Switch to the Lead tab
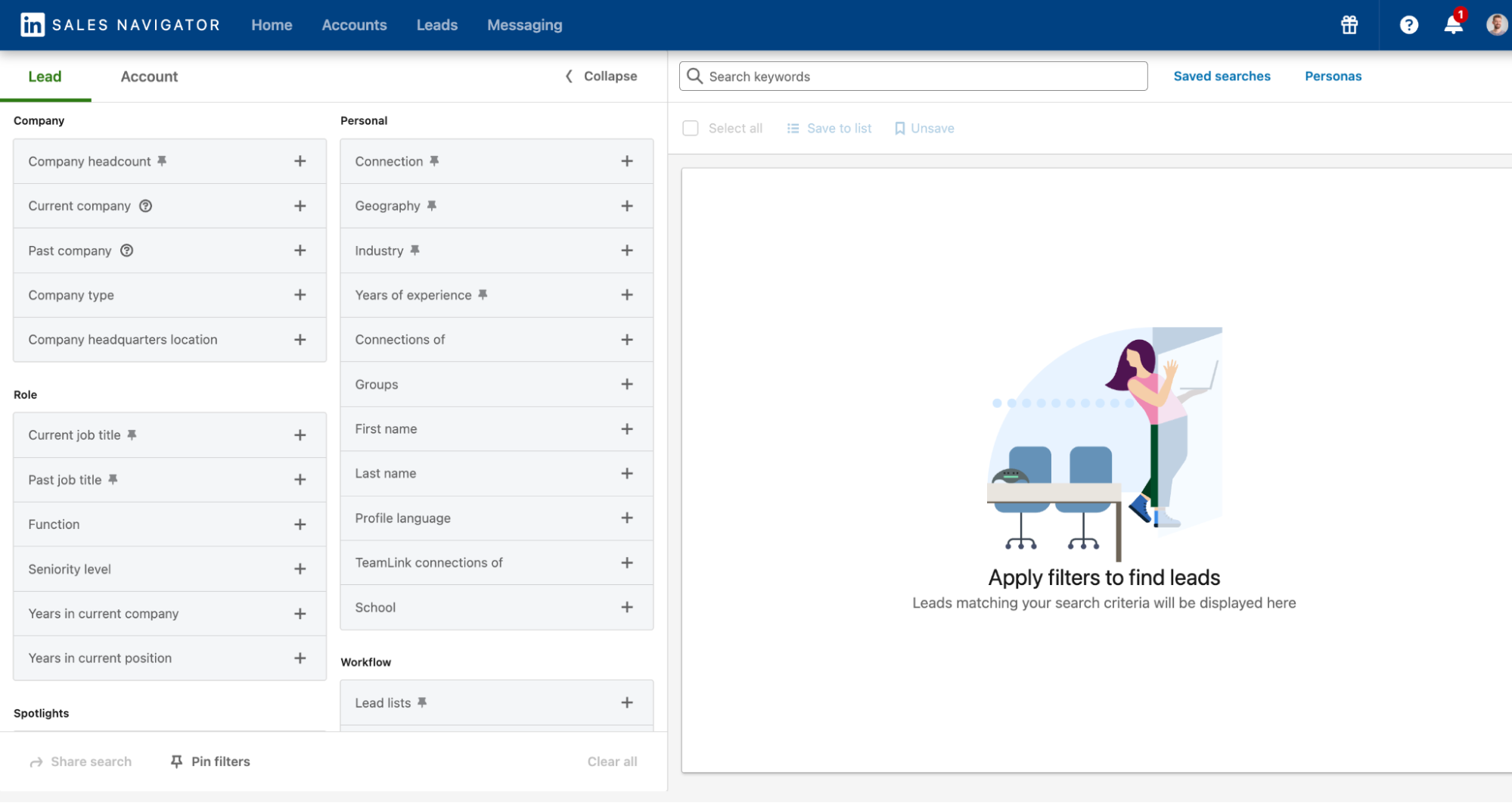This screenshot has width=1512, height=803. click(x=45, y=76)
